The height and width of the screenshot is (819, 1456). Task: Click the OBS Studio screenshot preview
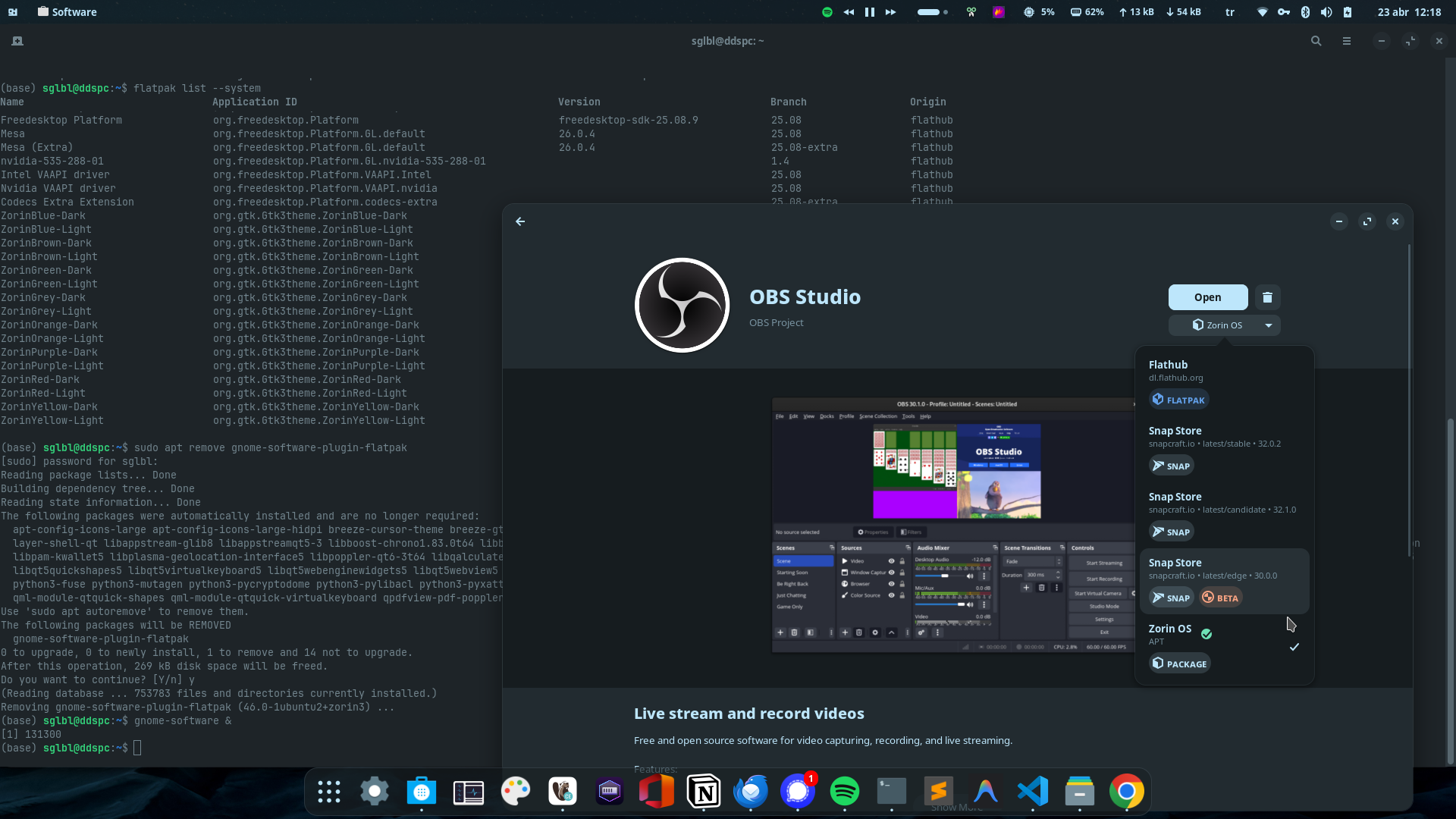[x=953, y=525]
